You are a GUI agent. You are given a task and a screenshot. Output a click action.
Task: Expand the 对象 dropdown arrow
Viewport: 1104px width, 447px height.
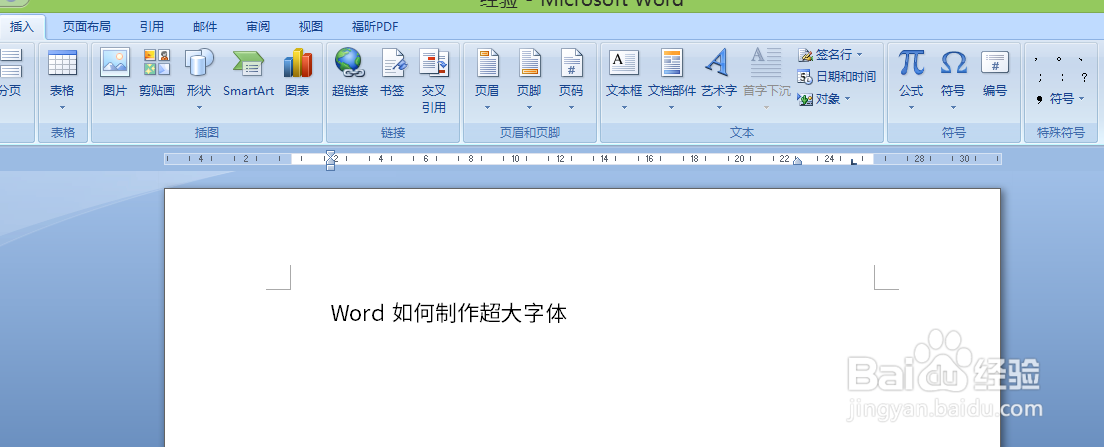coord(847,99)
